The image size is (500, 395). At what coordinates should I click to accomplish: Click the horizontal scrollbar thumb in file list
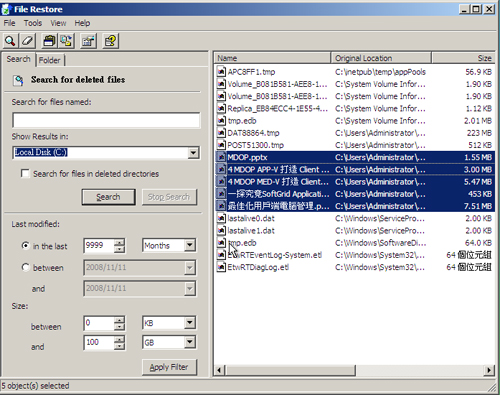click(291, 370)
